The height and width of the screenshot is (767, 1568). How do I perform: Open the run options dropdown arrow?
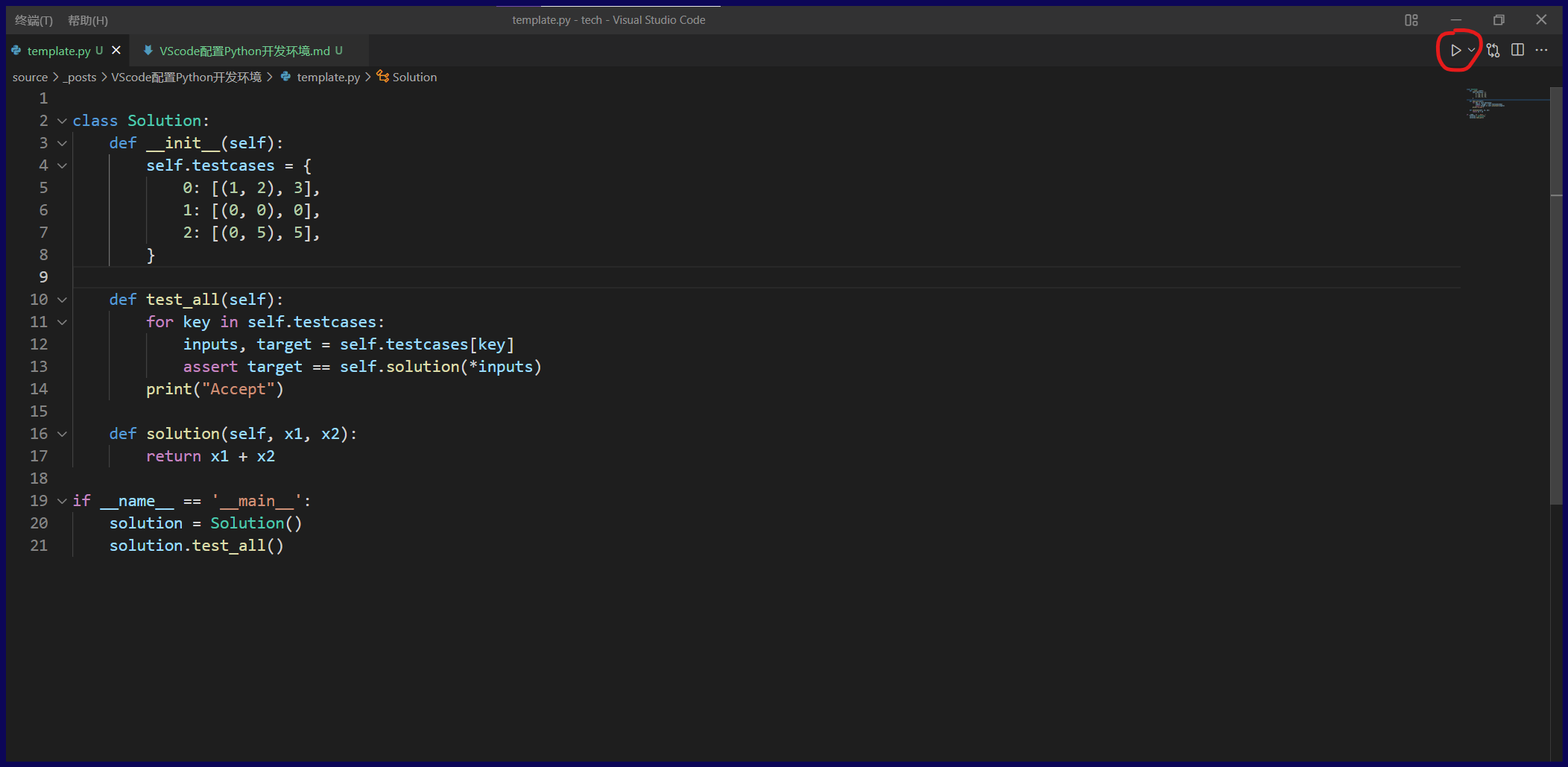[x=1471, y=51]
